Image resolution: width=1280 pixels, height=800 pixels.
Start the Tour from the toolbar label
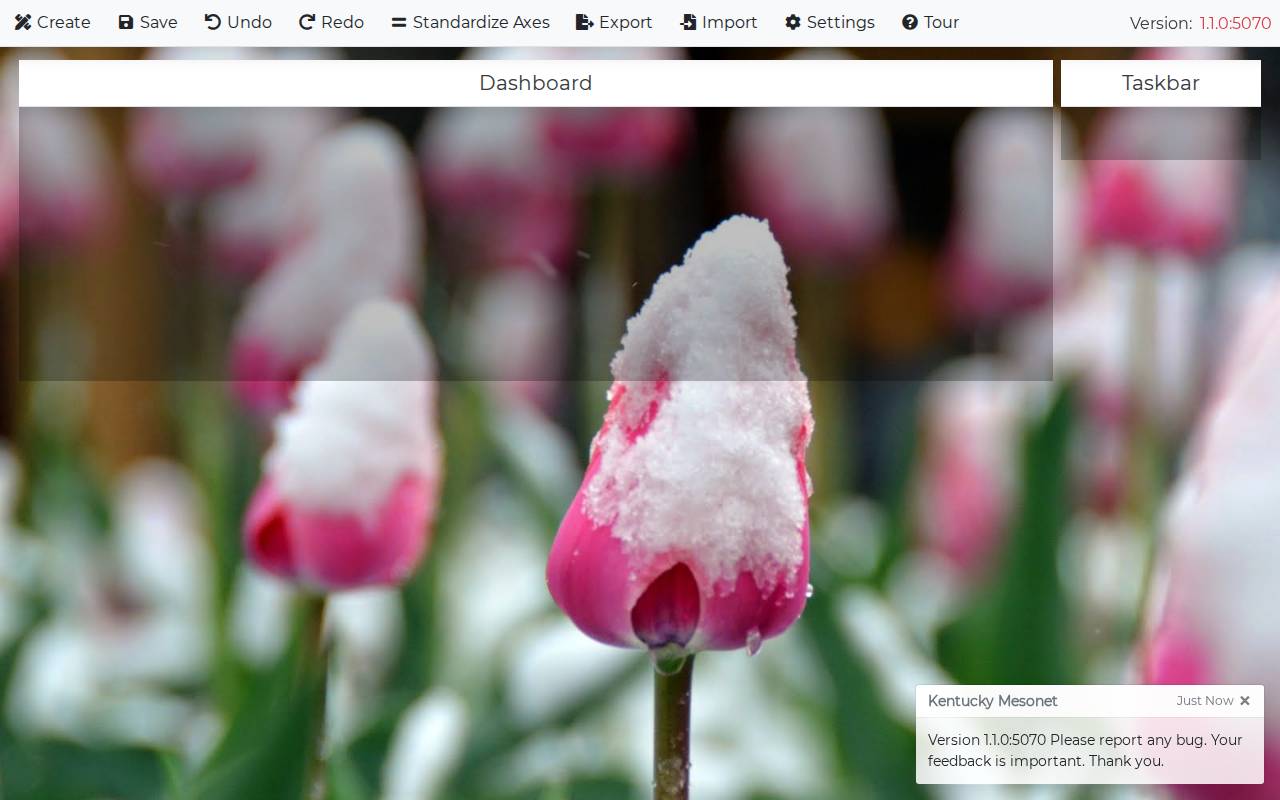(x=942, y=22)
